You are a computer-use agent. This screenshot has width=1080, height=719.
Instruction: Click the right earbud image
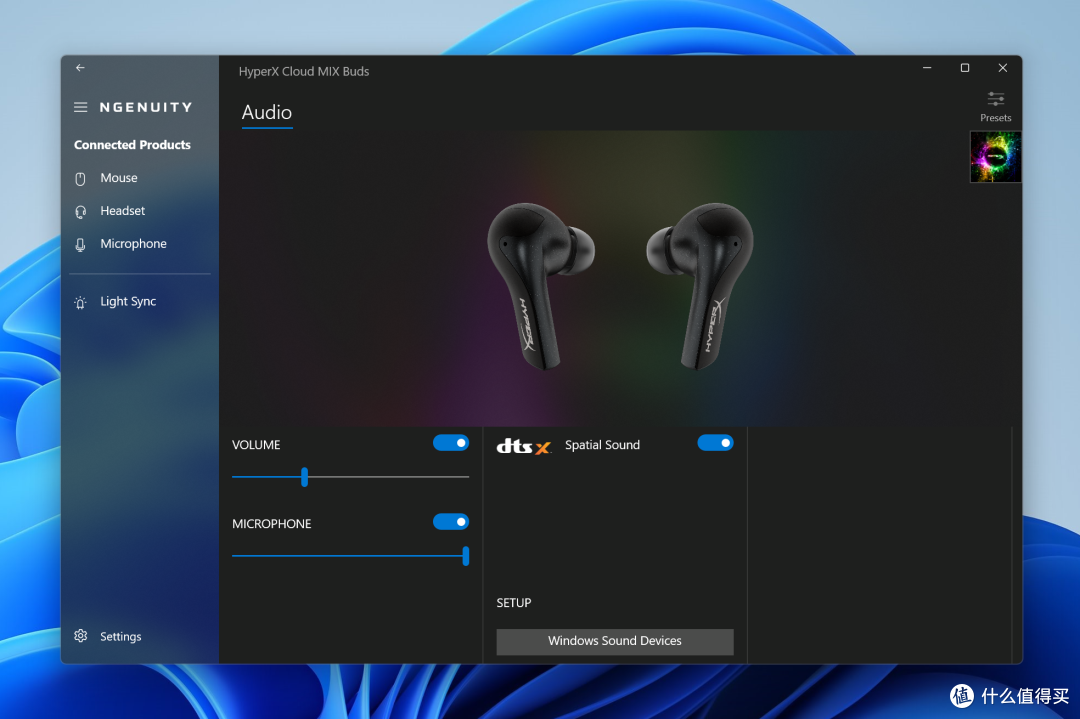click(700, 285)
